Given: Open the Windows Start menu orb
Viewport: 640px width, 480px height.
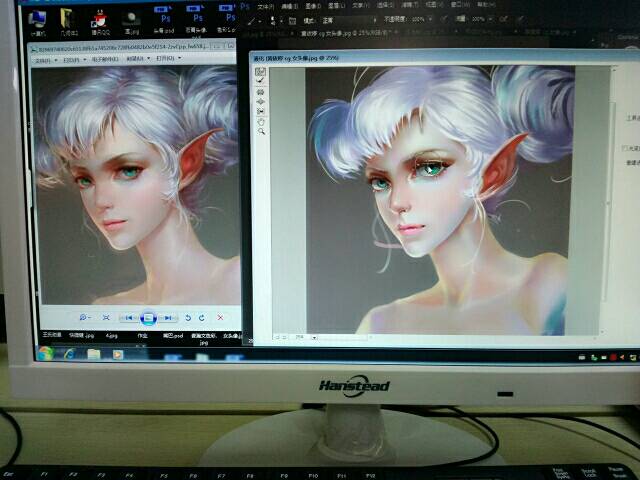Looking at the screenshot, I should [45, 353].
